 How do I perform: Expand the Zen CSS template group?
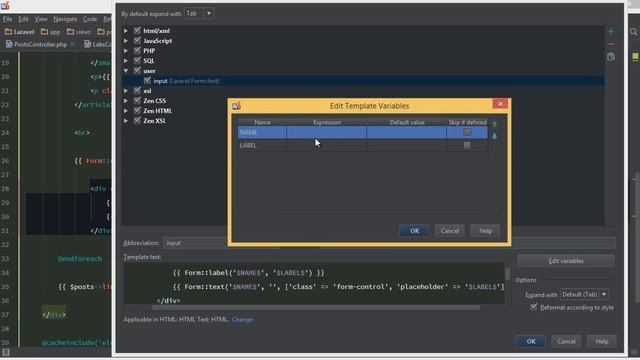(126, 100)
